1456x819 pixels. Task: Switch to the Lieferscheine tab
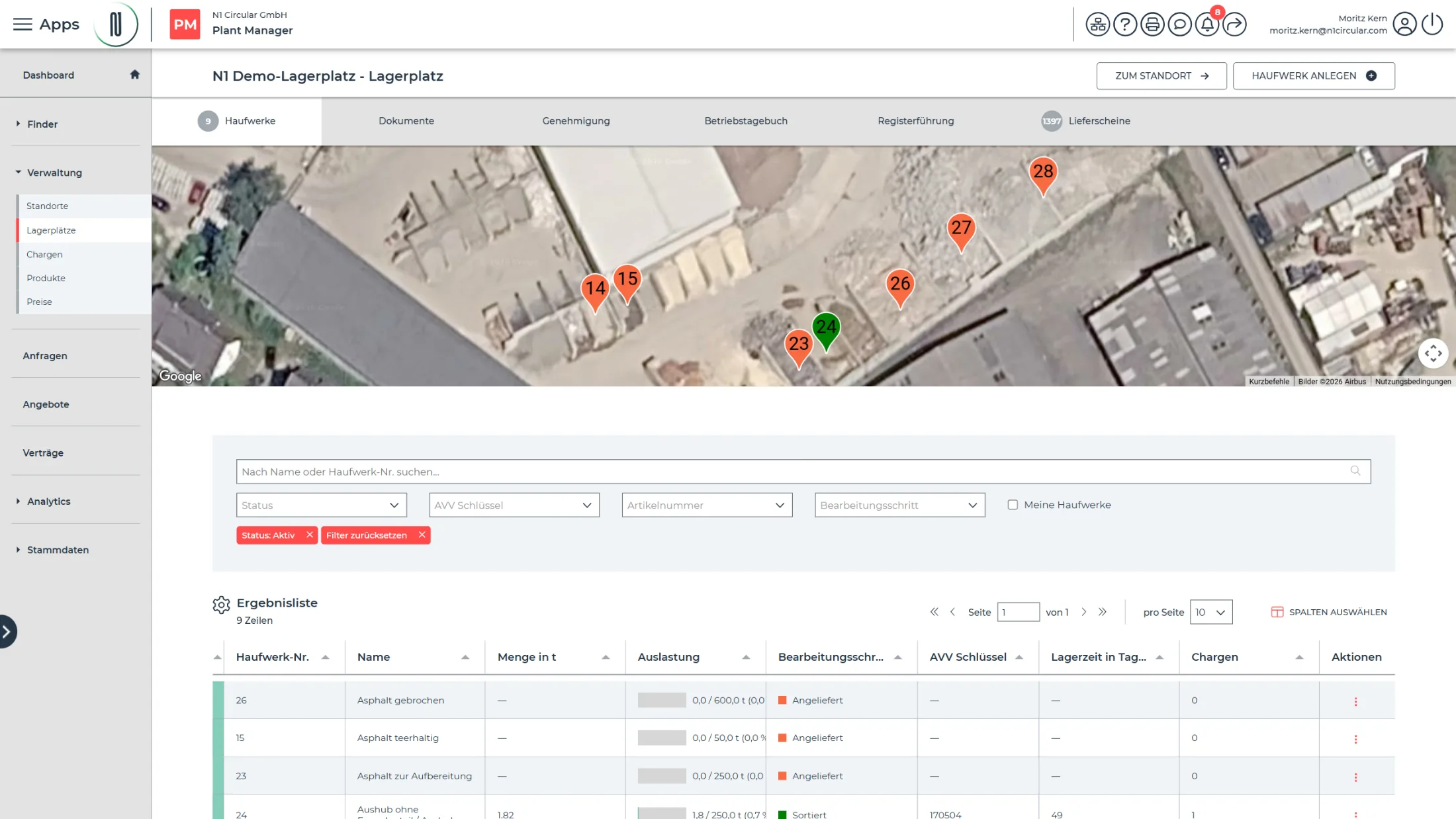[x=1086, y=120]
